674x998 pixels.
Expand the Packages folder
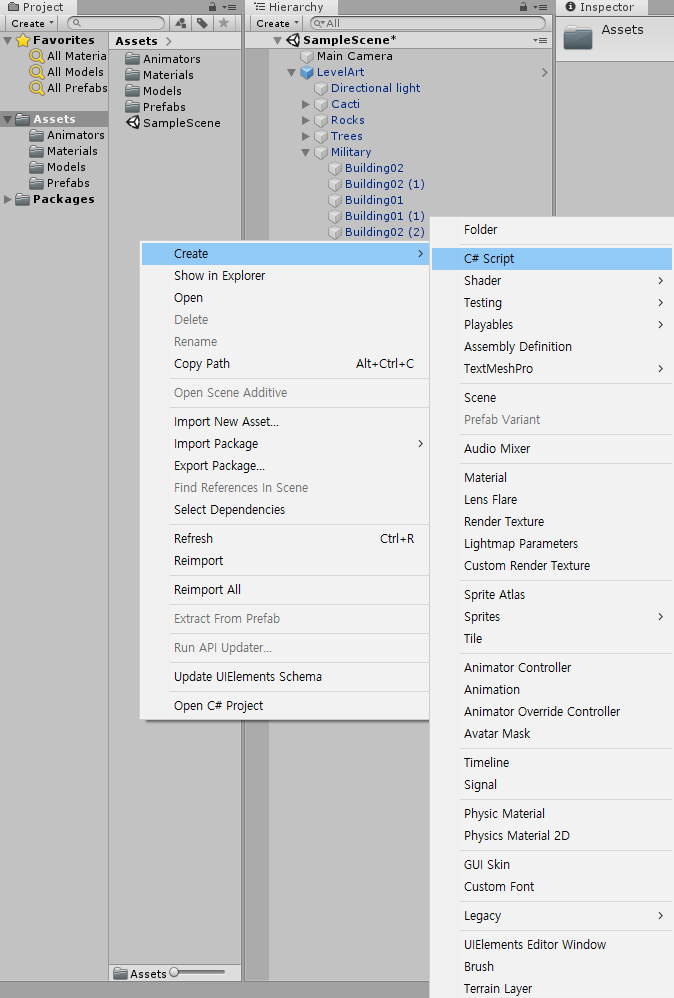click(x=8, y=199)
